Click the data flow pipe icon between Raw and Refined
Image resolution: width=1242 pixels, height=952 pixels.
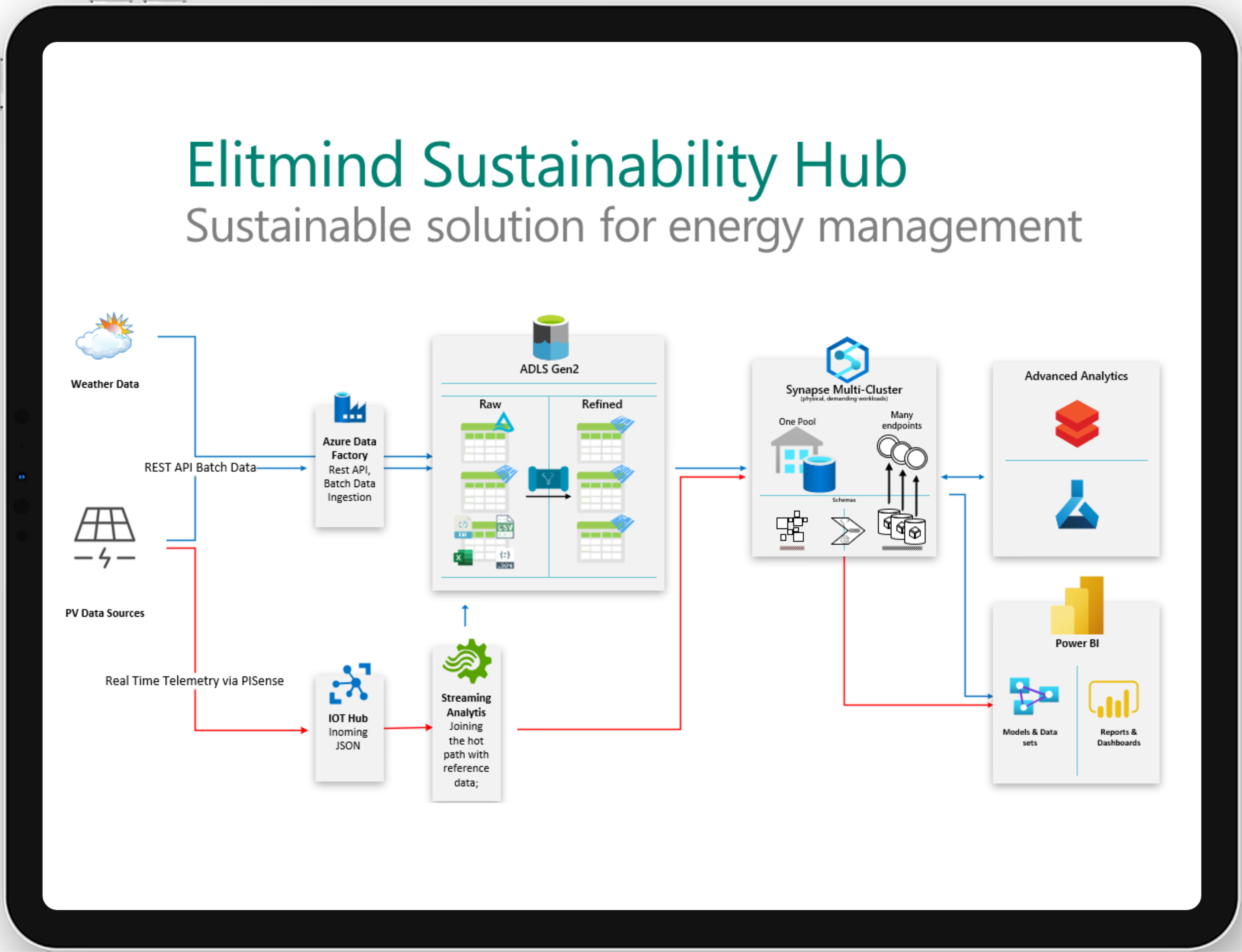tap(548, 479)
